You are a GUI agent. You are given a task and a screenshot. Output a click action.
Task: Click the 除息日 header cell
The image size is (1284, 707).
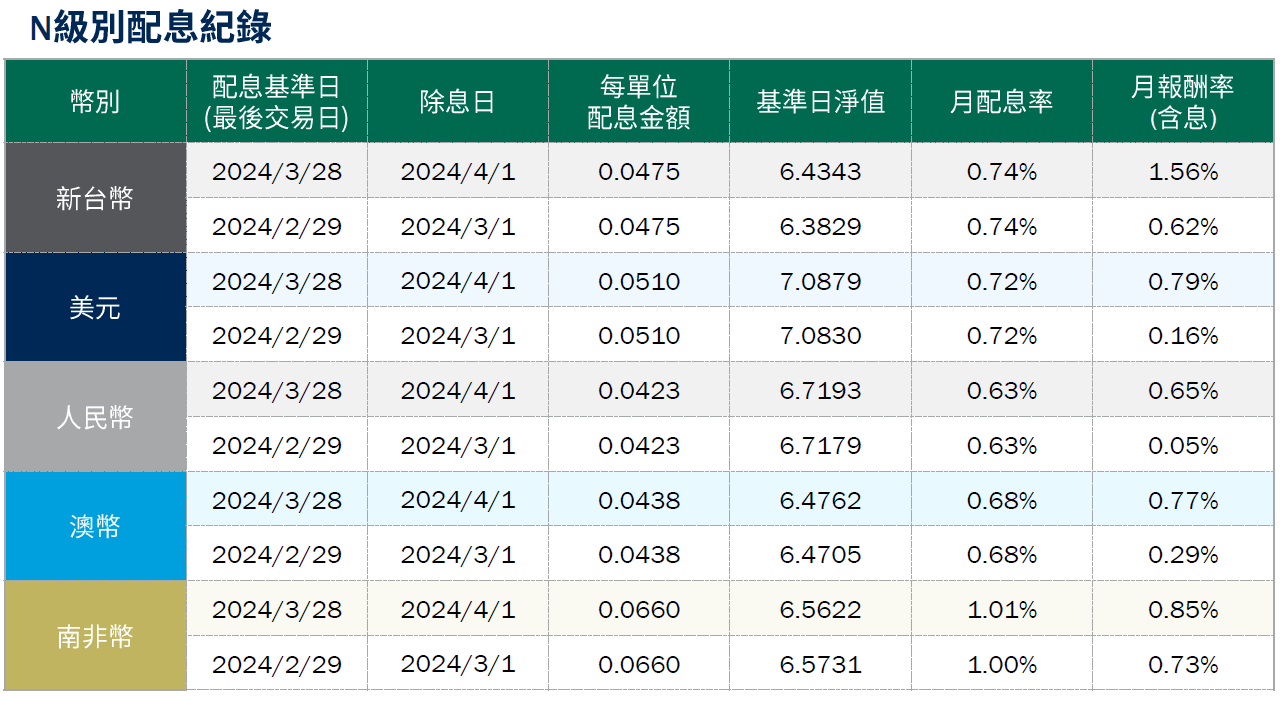pyautogui.click(x=458, y=101)
